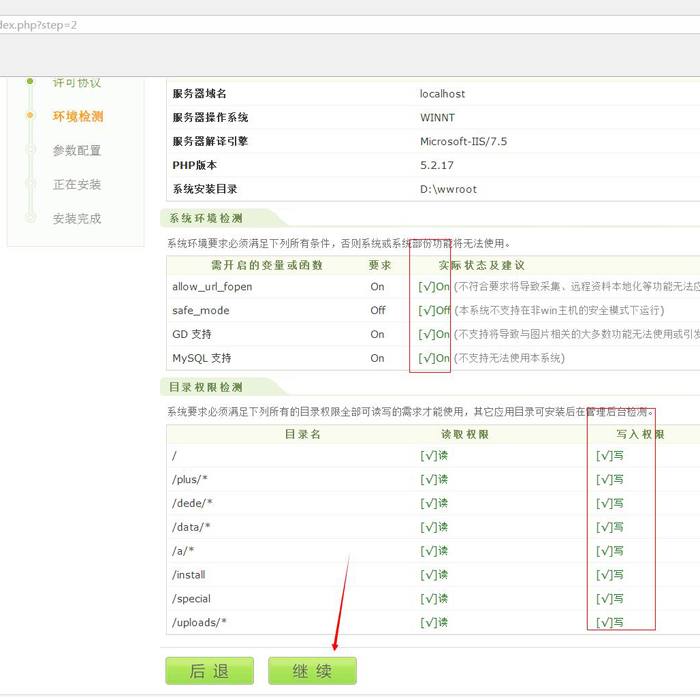Click the /install directory name row

coord(190,575)
